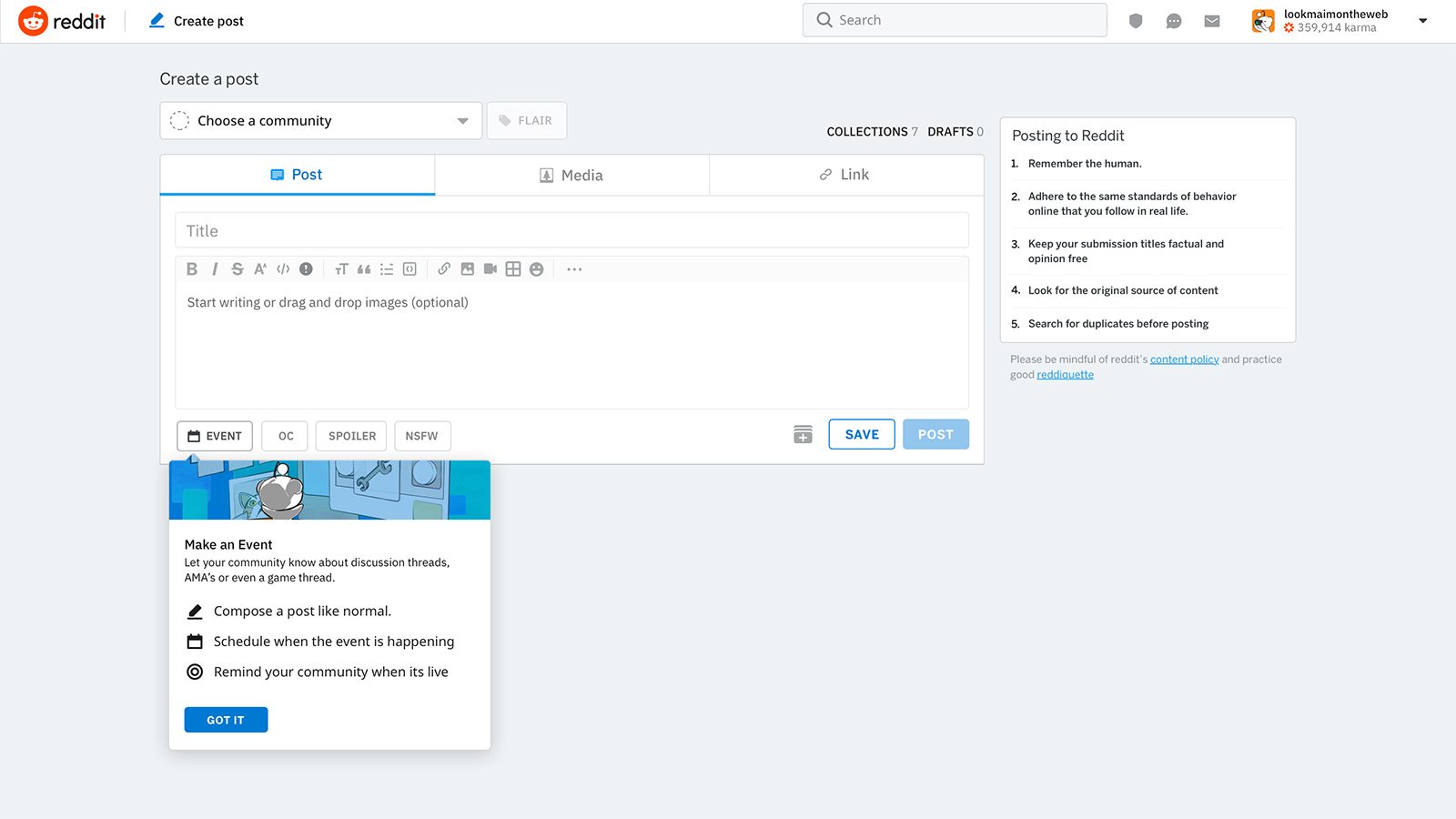
Task: Insert a table into the post
Action: pos(513,269)
